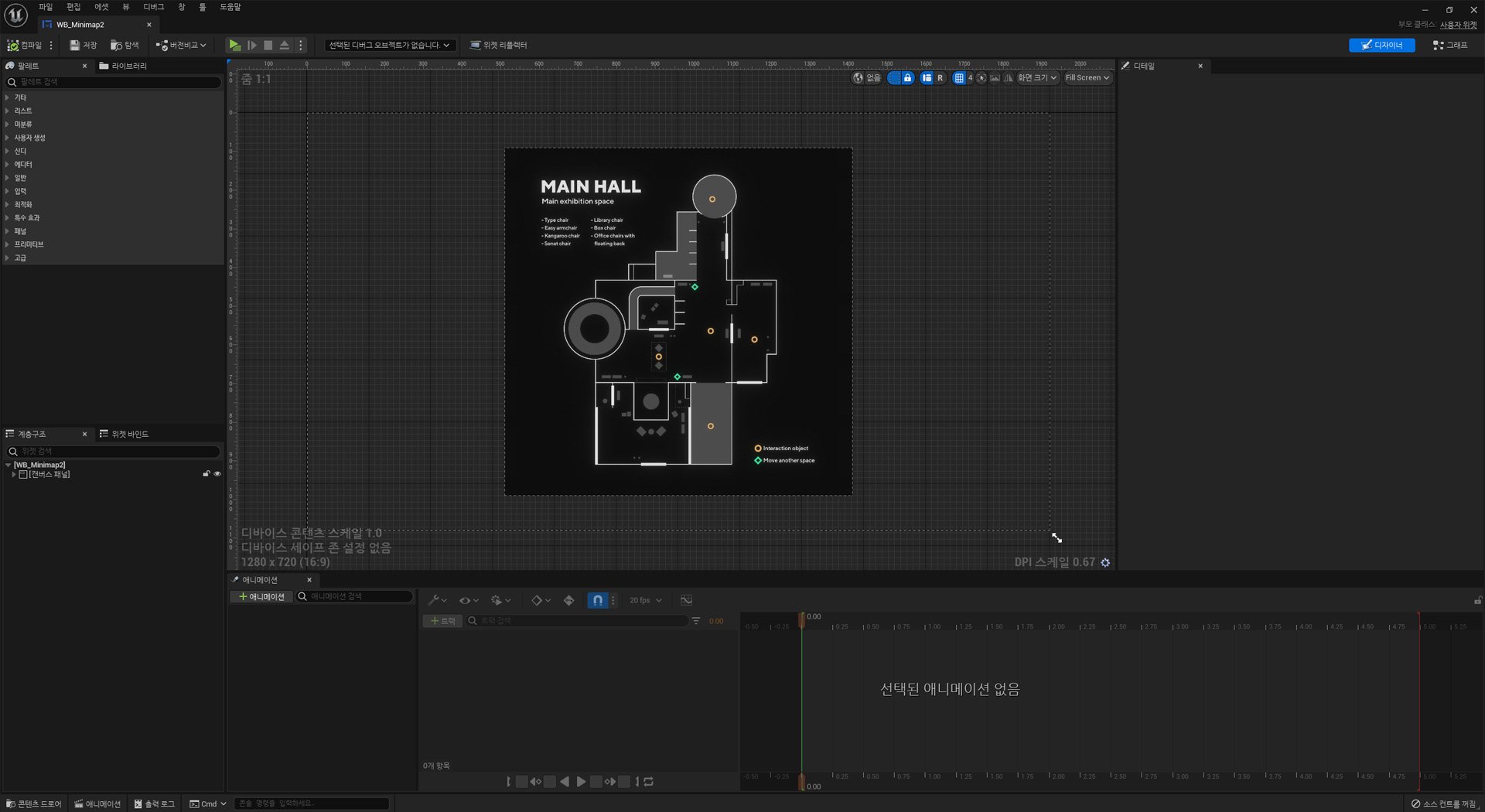The height and width of the screenshot is (812, 1485).
Task: Open the Fill Screen dropdown
Action: (1087, 78)
